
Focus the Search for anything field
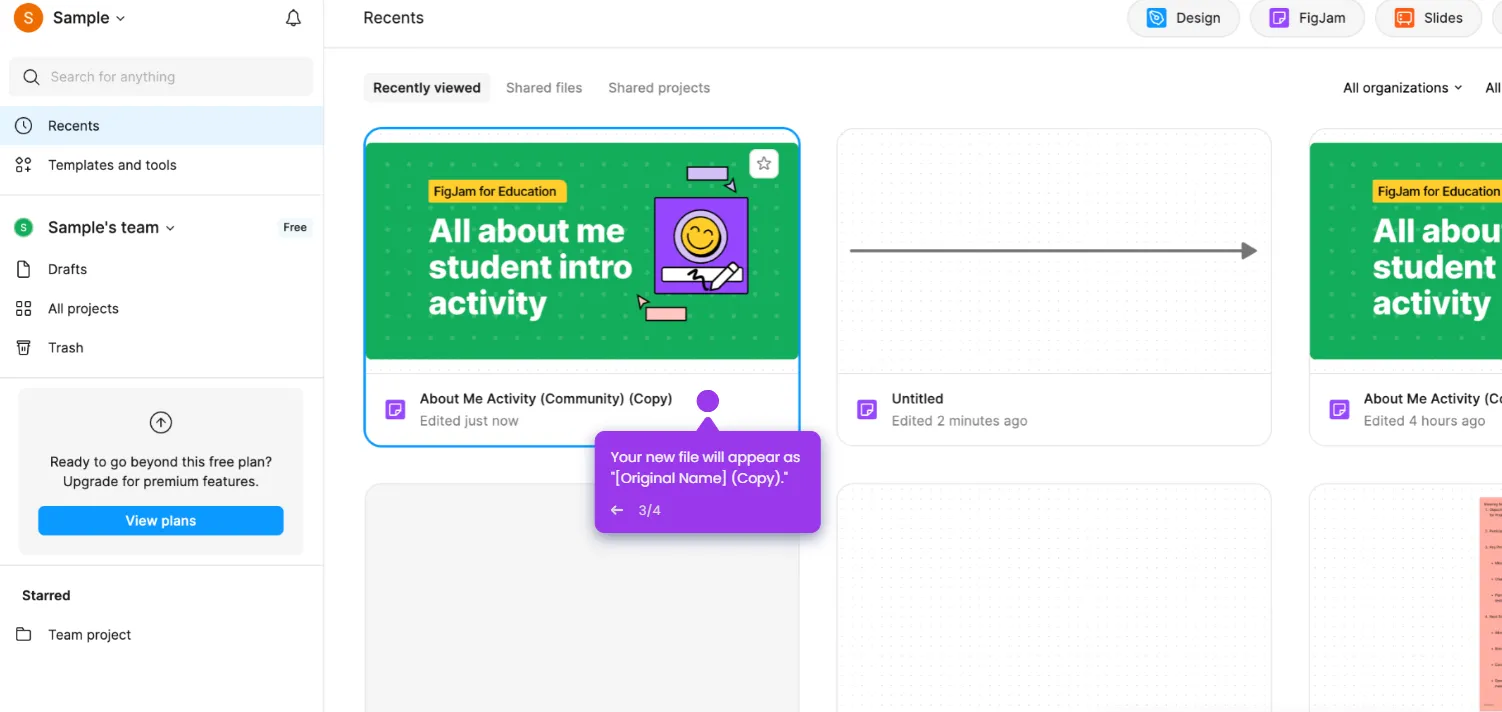pyautogui.click(x=161, y=77)
